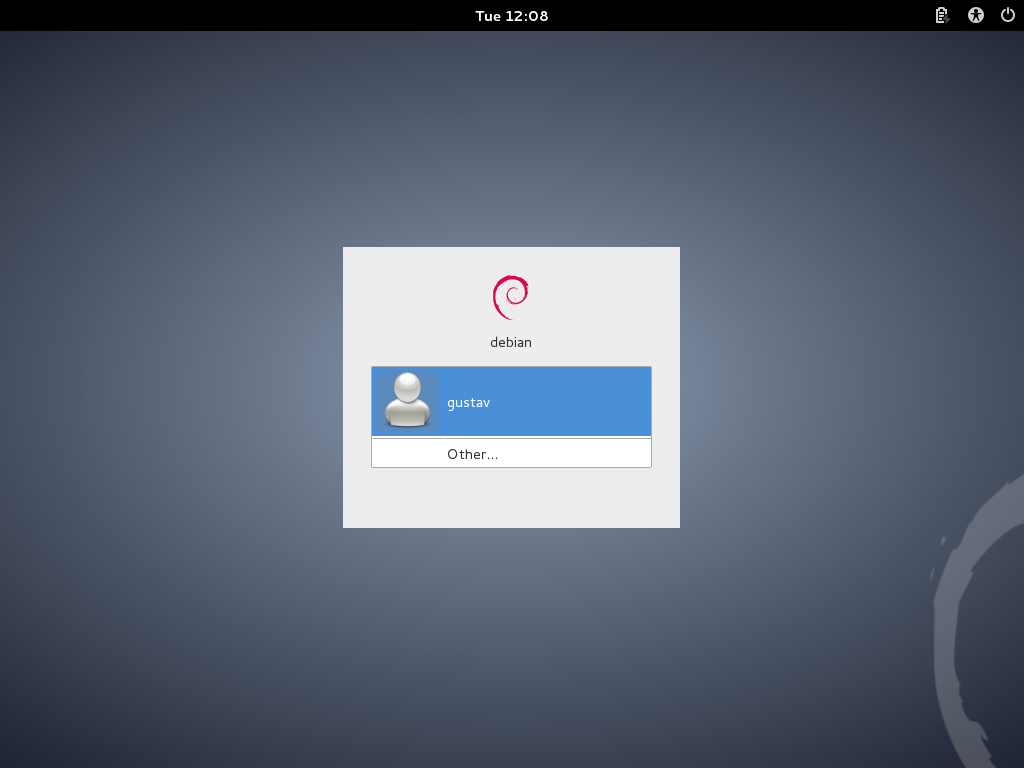This screenshot has height=768, width=1024.
Task: Click gustav's user avatar picture
Action: (x=407, y=401)
